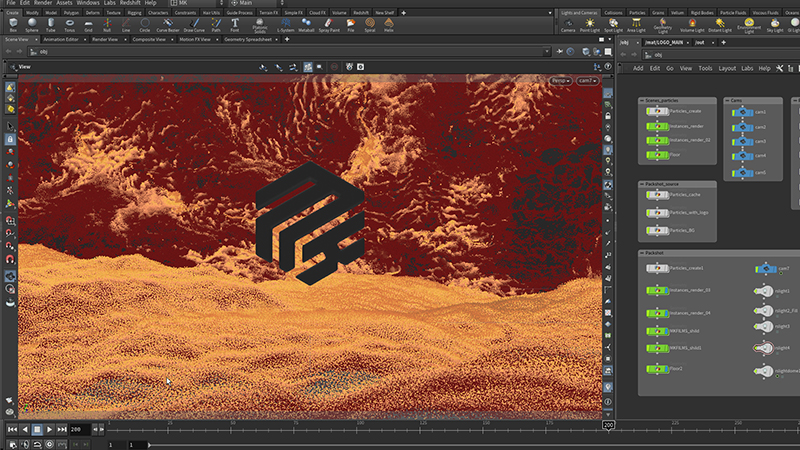This screenshot has width=800, height=450.
Task: Toggle display flag on Particles_cache node
Action: (666, 195)
